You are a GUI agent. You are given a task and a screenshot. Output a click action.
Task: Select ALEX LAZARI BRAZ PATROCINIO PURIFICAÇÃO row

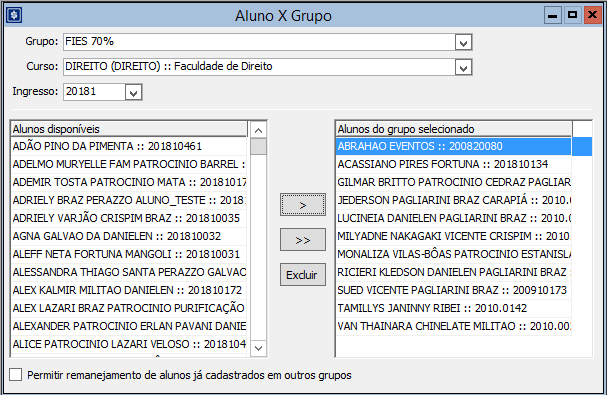coord(129,308)
